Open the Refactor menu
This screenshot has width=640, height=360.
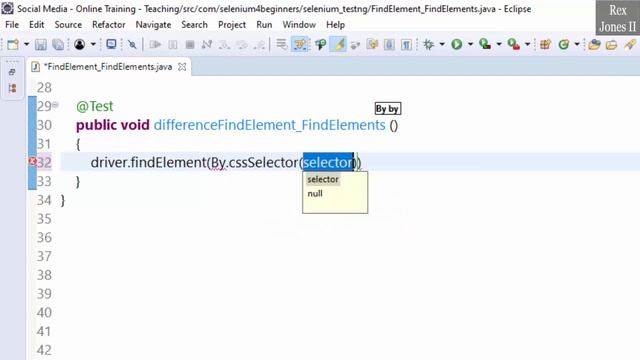click(x=109, y=24)
